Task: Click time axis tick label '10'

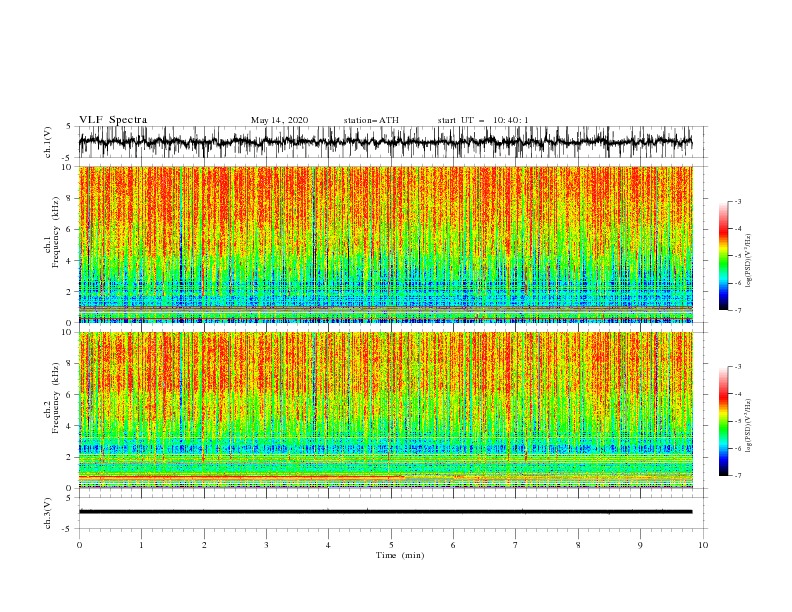Action: coord(703,545)
